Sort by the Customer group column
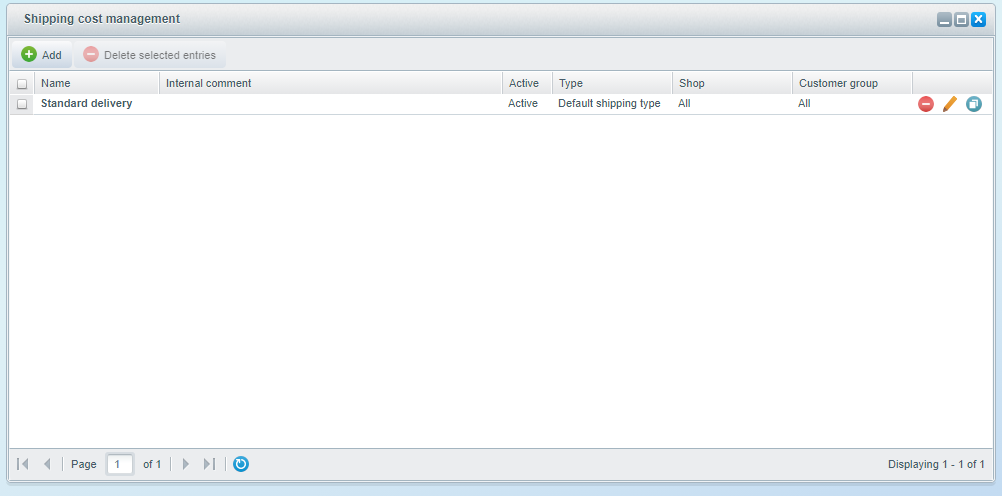This screenshot has width=1002, height=496. [x=851, y=83]
